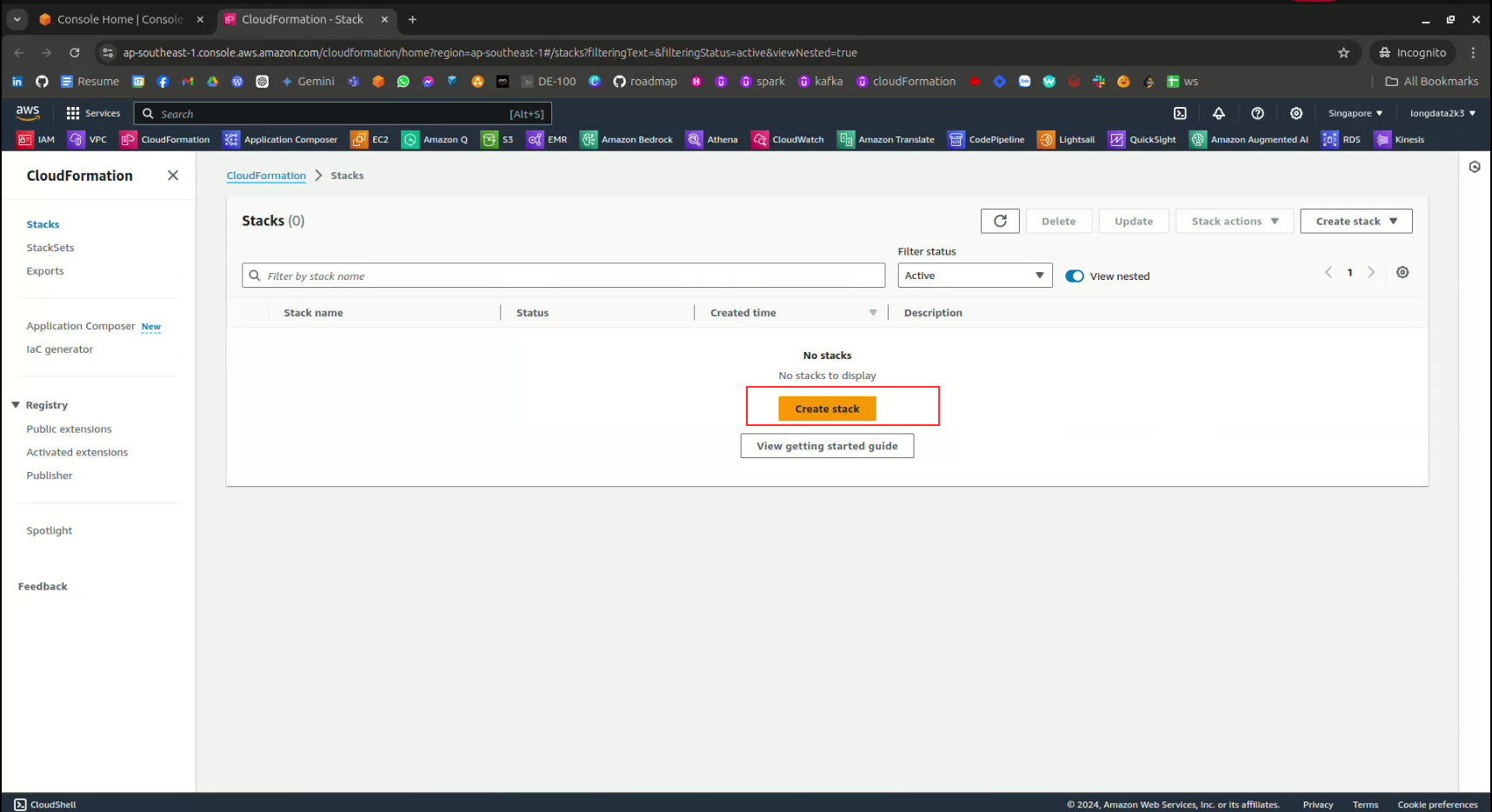The width and height of the screenshot is (1492, 812).
Task: Open the notifications bell icon
Action: [1219, 113]
